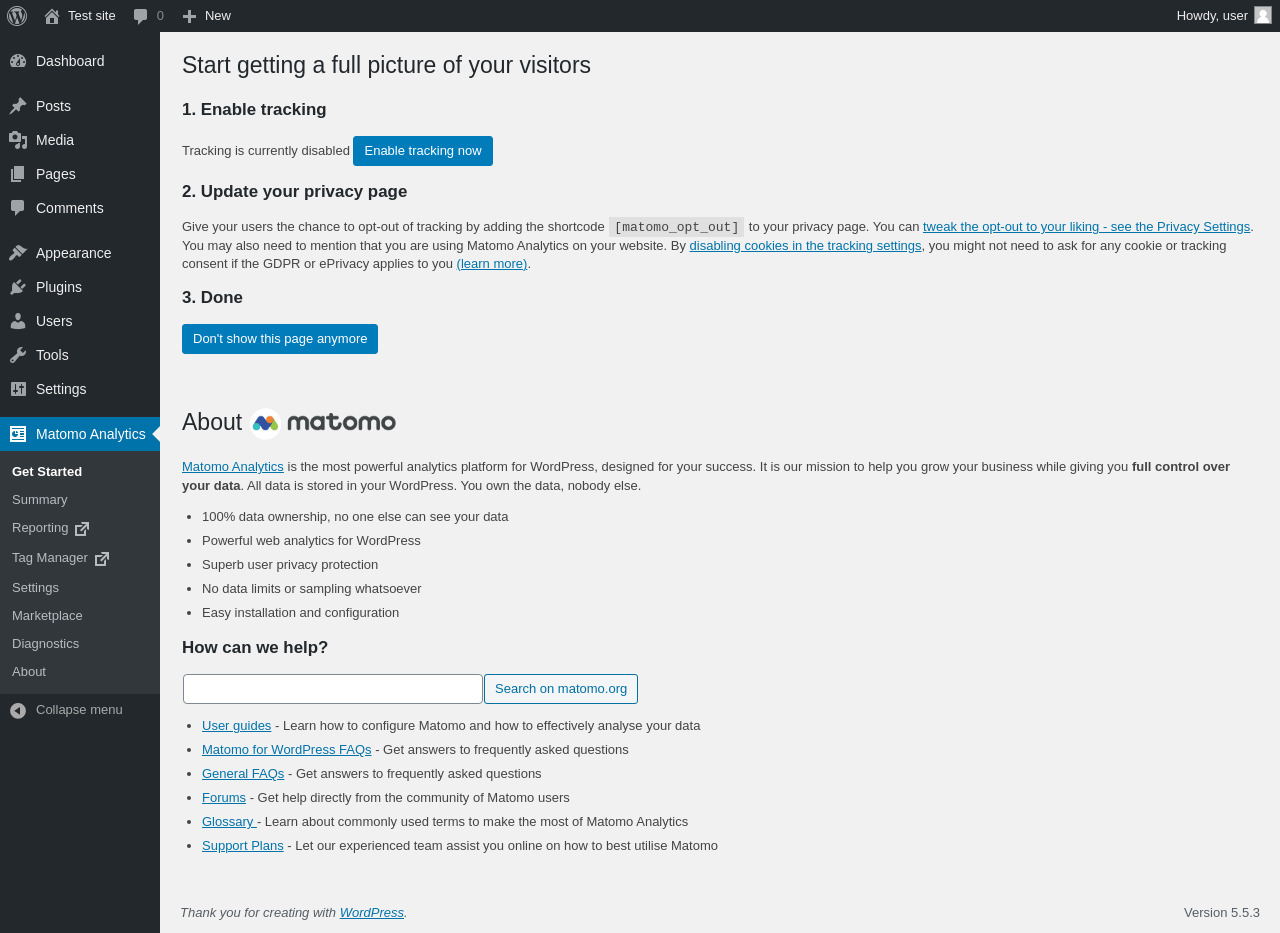Click Don't show this page anymore
The width and height of the screenshot is (1280, 933).
[x=280, y=339]
